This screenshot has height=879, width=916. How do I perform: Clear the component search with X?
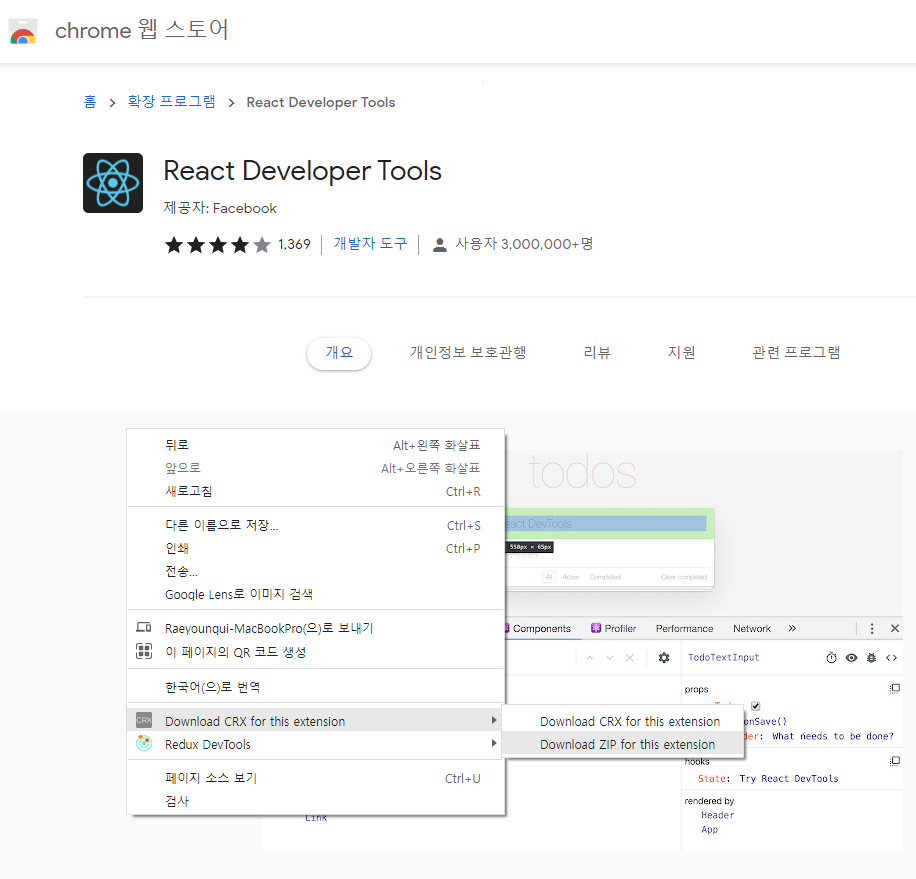coord(630,658)
